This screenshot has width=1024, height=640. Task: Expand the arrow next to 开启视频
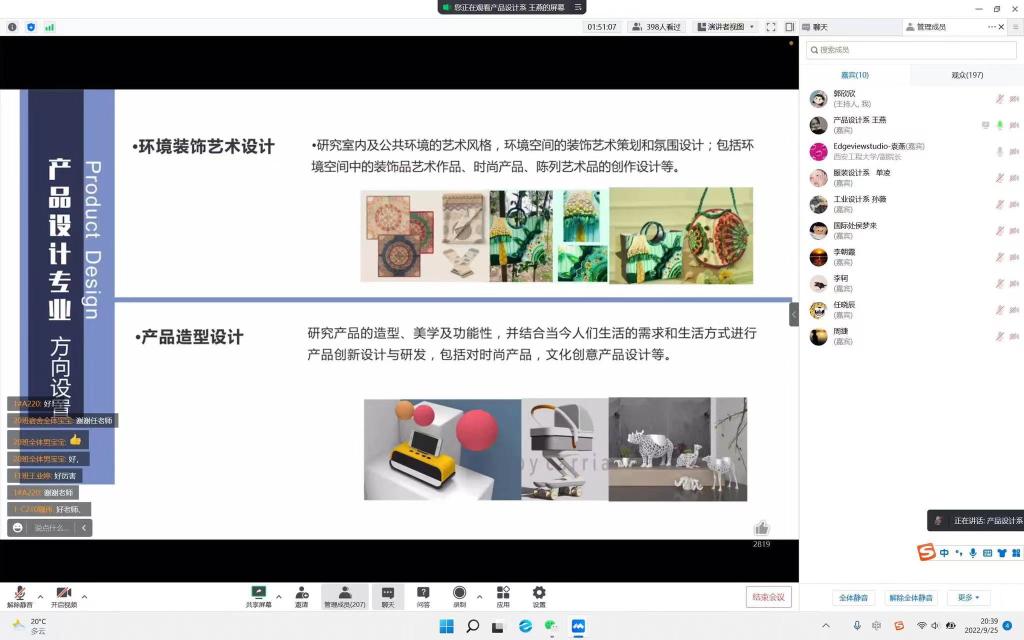point(84,596)
